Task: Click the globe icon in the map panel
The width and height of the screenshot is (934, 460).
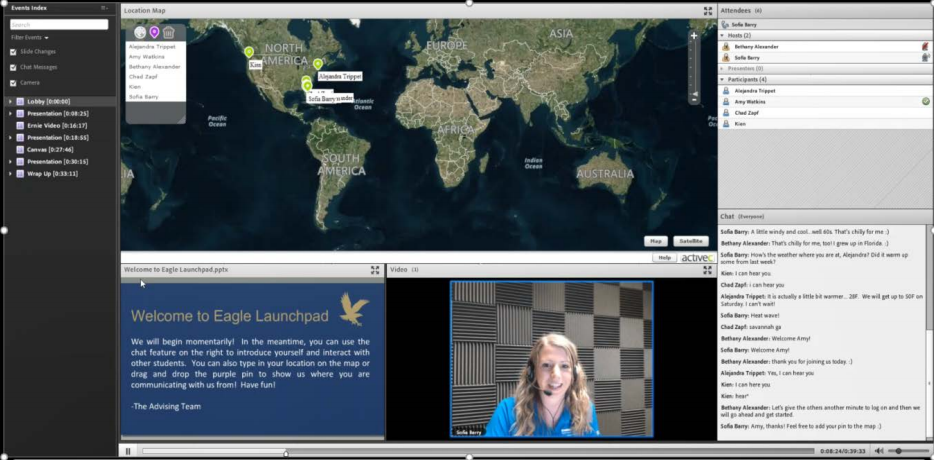Action: (140, 32)
